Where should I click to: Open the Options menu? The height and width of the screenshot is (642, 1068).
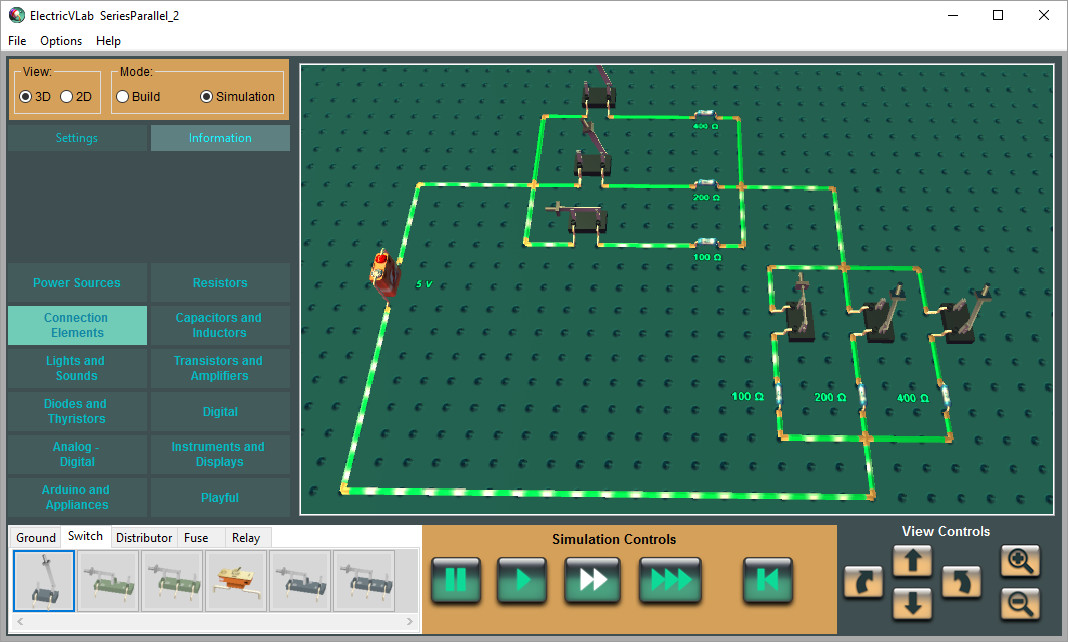tap(60, 41)
